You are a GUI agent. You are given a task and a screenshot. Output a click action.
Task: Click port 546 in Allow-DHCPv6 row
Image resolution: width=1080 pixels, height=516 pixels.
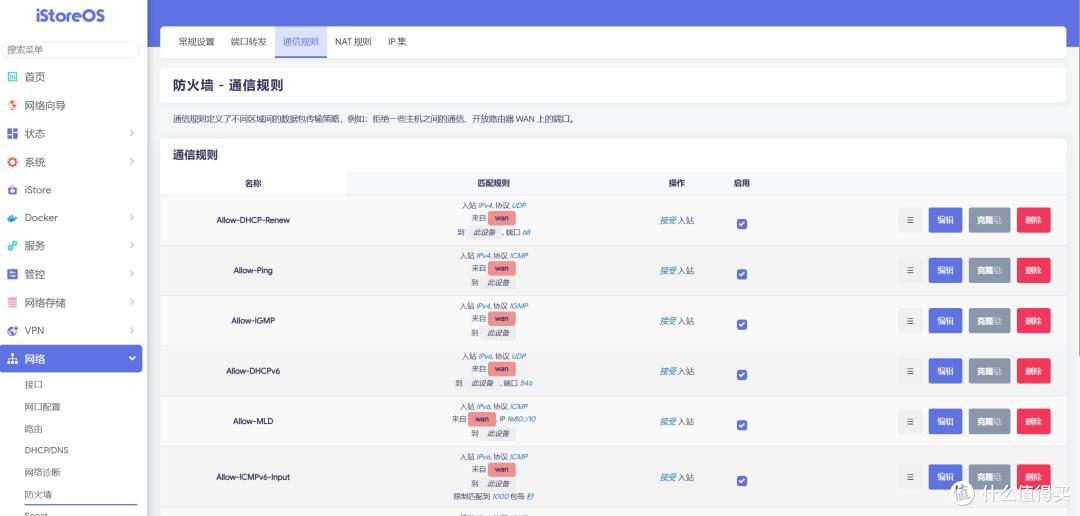pyautogui.click(x=526, y=383)
